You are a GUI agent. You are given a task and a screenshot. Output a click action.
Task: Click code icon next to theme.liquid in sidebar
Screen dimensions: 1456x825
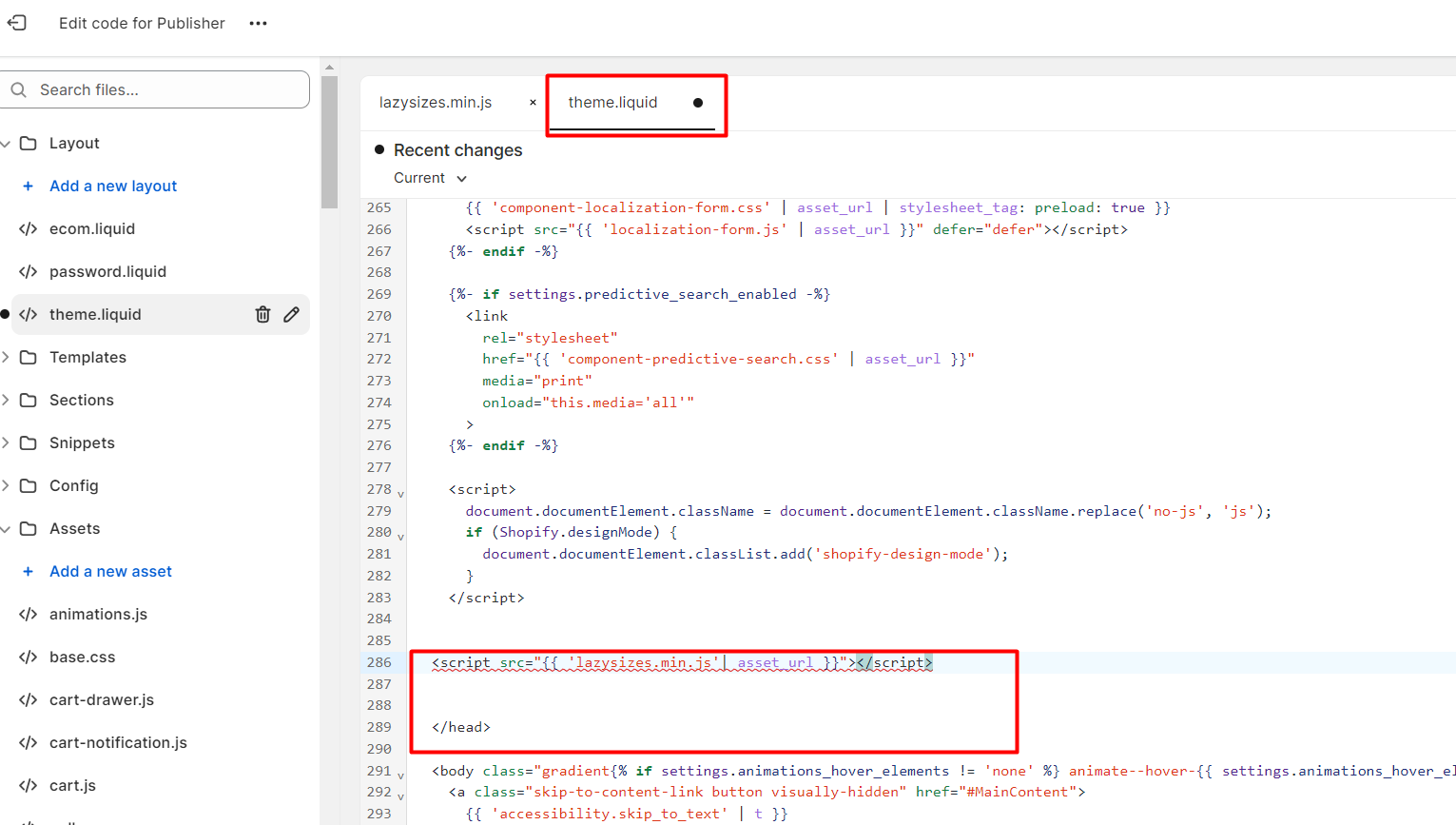[29, 314]
